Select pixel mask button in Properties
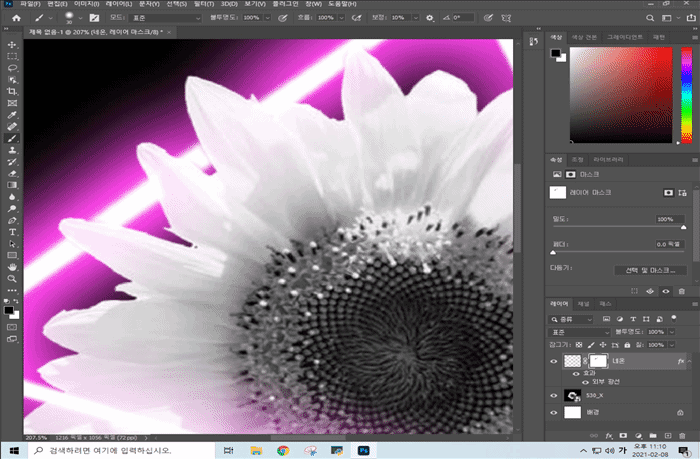This screenshot has width=700, height=459. tap(668, 193)
